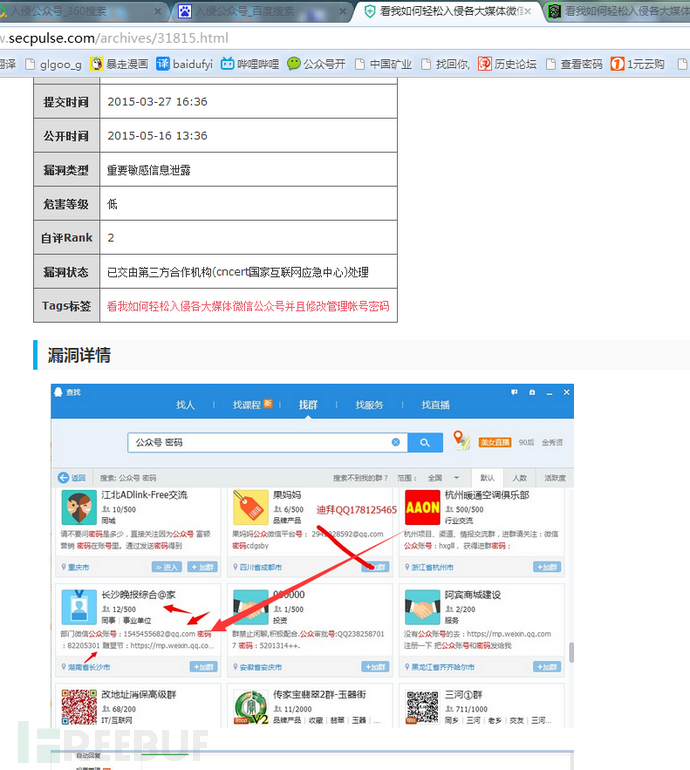Viewport: 690px width, 770px height.
Task: Open the 江北ADlink-Free交流 group avatar
Action: click(79, 508)
